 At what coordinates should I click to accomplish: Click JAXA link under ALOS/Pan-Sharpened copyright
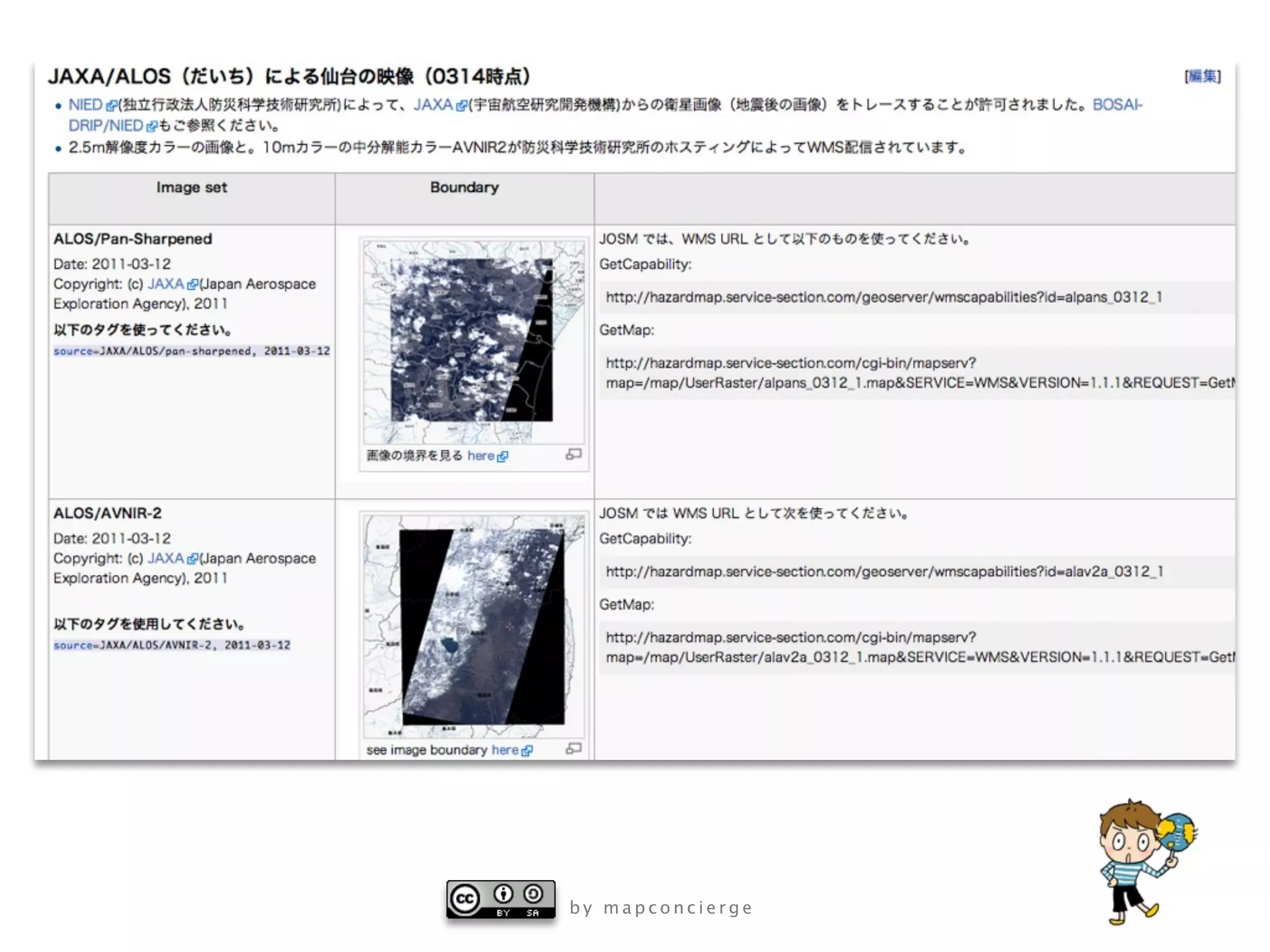166,284
